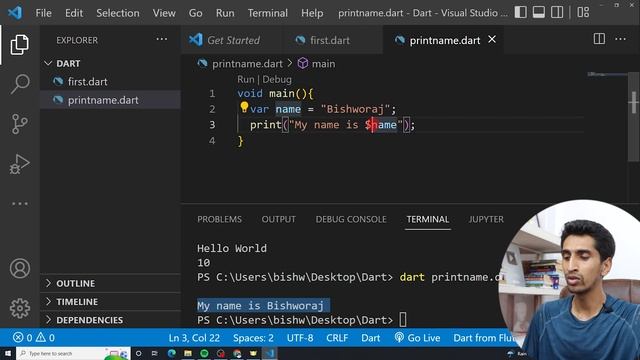Toggle bottom panel layout icon
Image resolution: width=640 pixels, height=360 pixels.
(539, 12)
